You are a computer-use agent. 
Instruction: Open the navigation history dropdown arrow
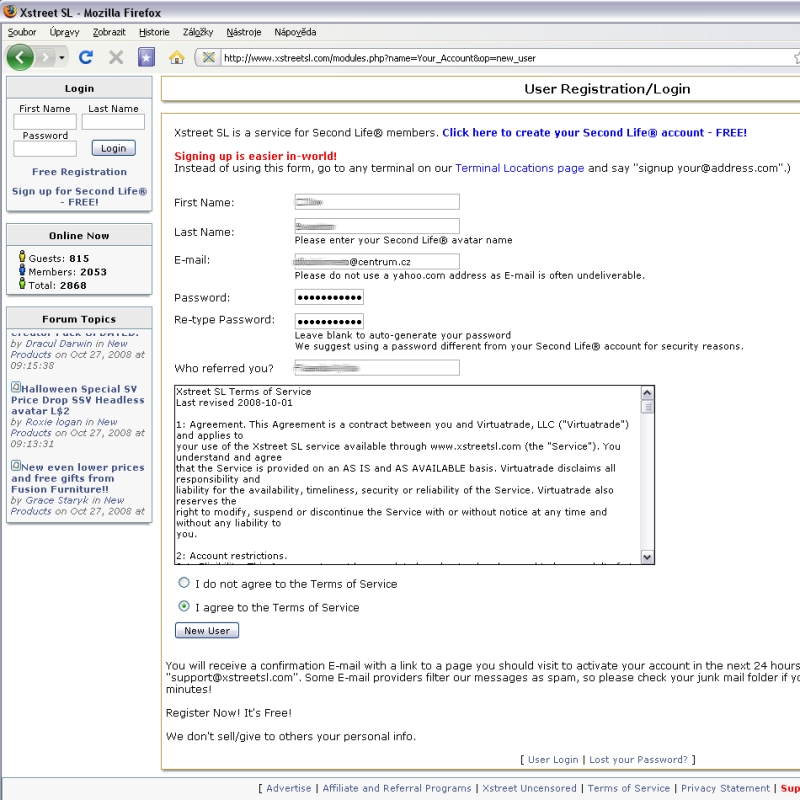tap(62, 57)
